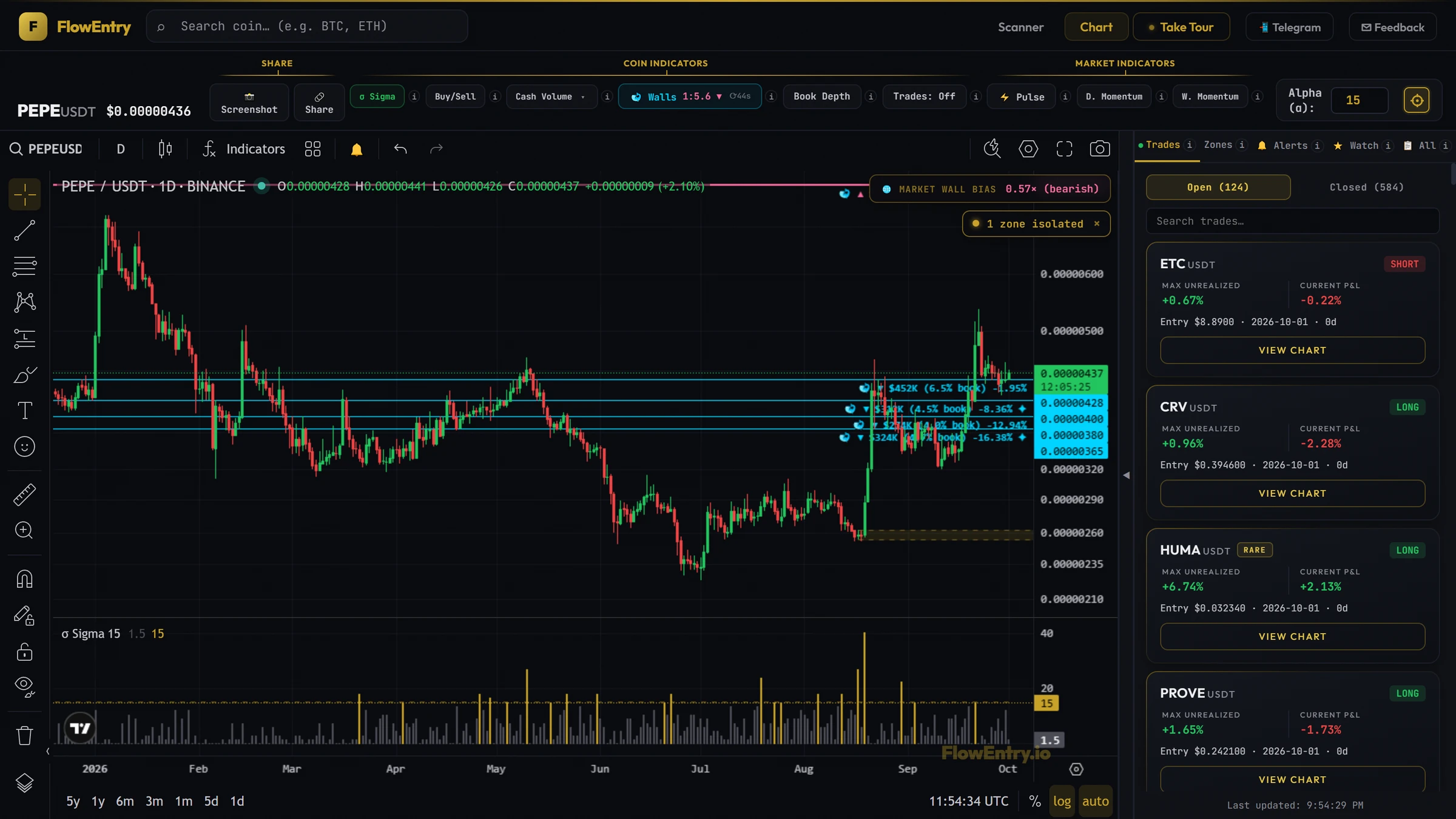Open the Telegram link

1290,27
